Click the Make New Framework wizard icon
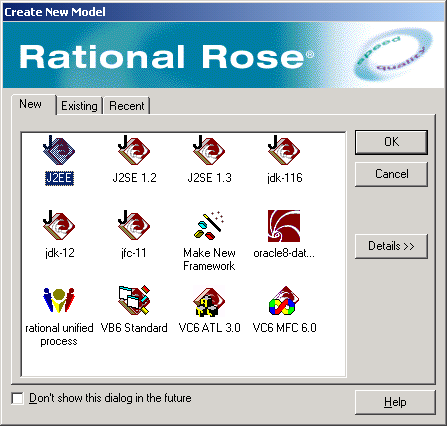Viewport: 447px width, 426px height. [x=209, y=225]
